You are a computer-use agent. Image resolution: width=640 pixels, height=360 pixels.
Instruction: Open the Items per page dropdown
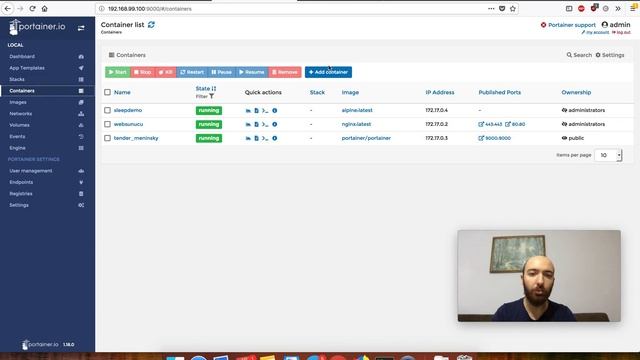(x=608, y=155)
